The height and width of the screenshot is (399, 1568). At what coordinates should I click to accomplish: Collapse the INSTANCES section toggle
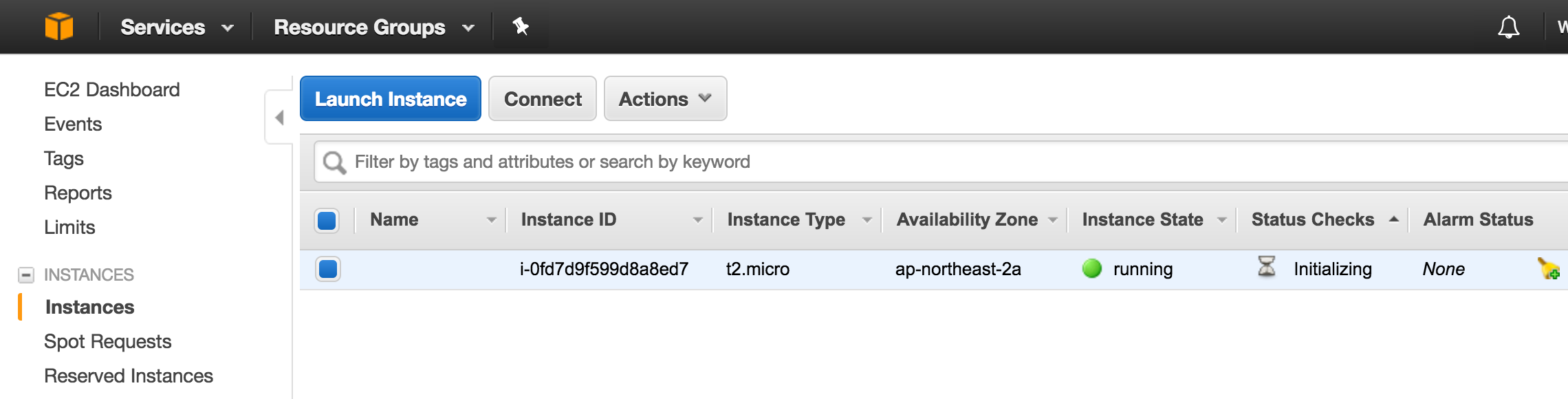tap(25, 275)
